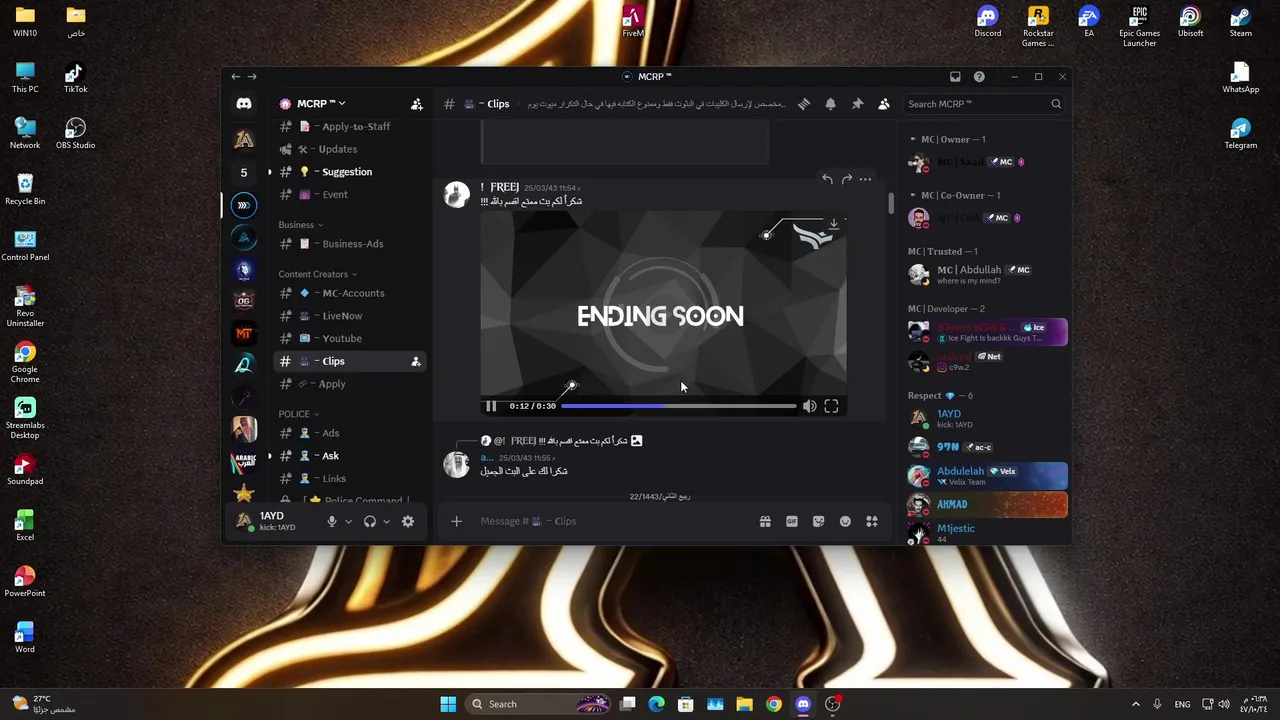Open the ARABIC server icon in sidebar
The image size is (1280, 720).
244,462
